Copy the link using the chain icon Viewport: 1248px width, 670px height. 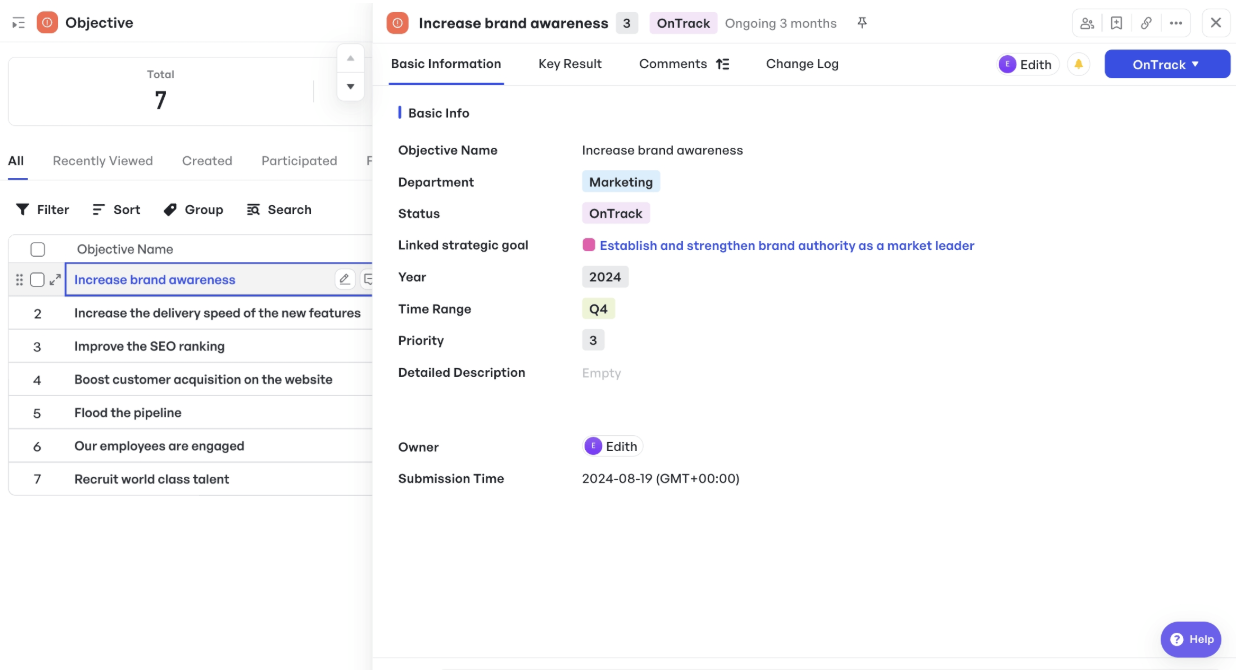pyautogui.click(x=1146, y=23)
